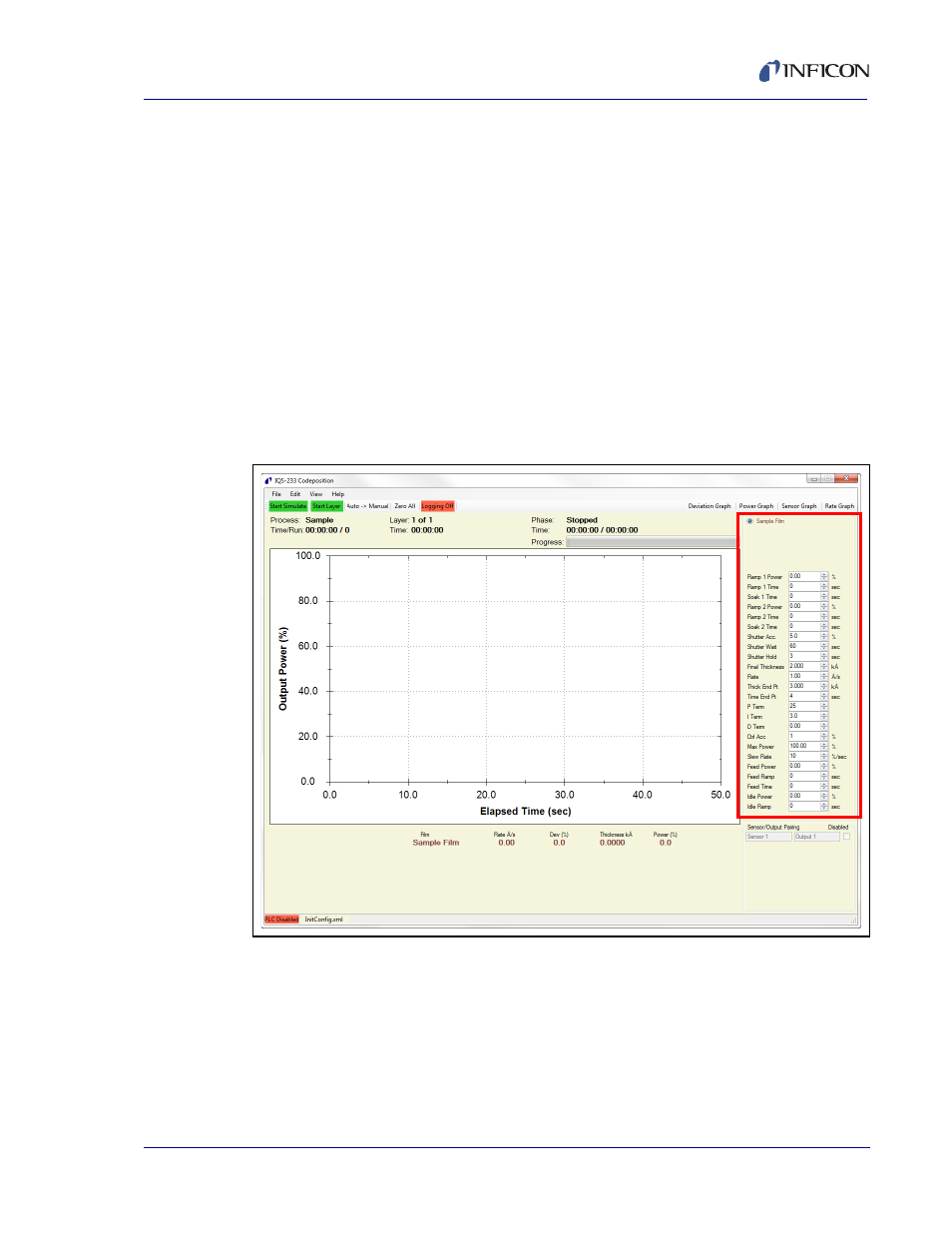The image size is (952, 1233).
Task: Open the View menu
Action: pyautogui.click(x=315, y=494)
